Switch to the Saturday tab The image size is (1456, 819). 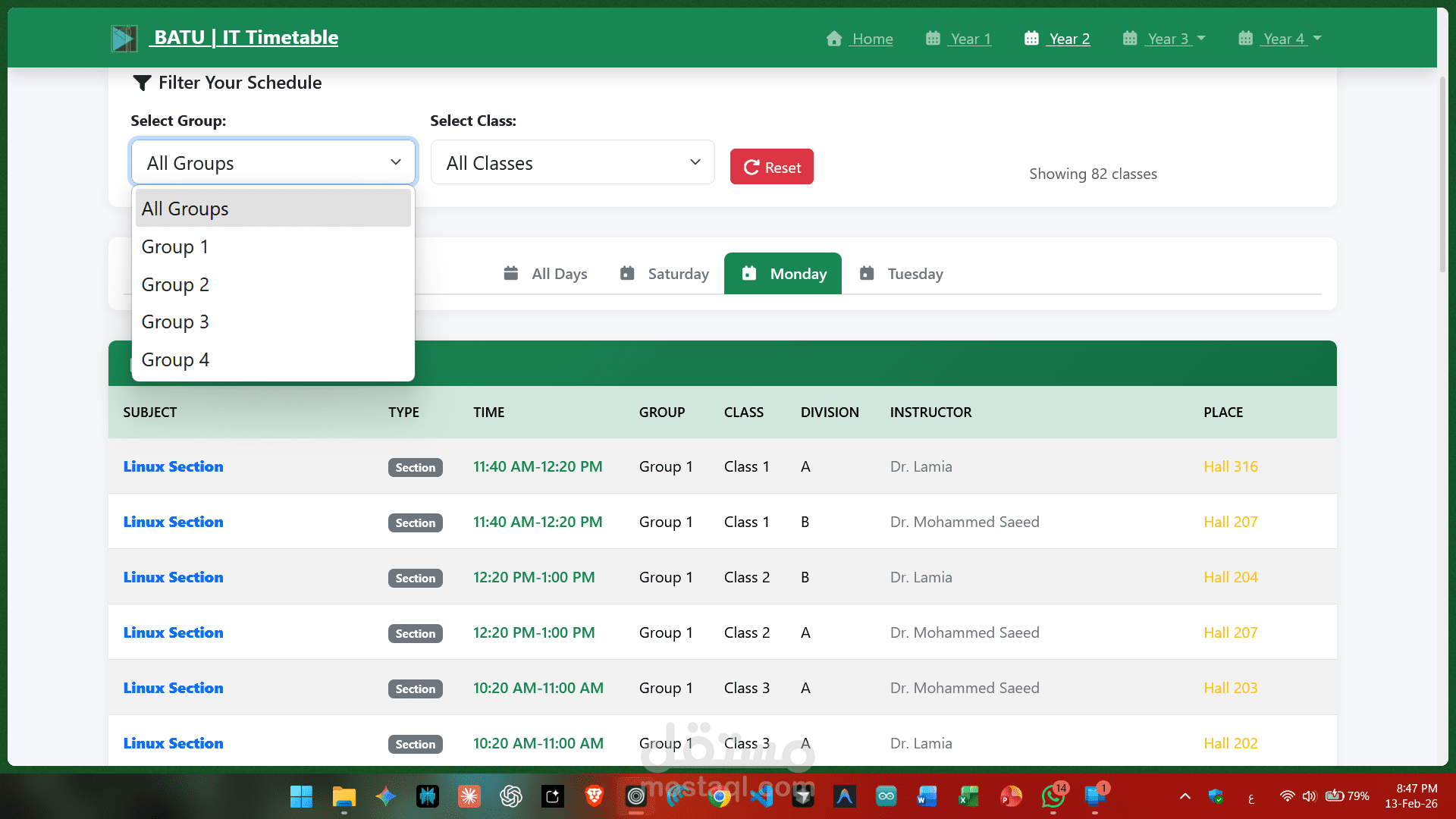(664, 274)
